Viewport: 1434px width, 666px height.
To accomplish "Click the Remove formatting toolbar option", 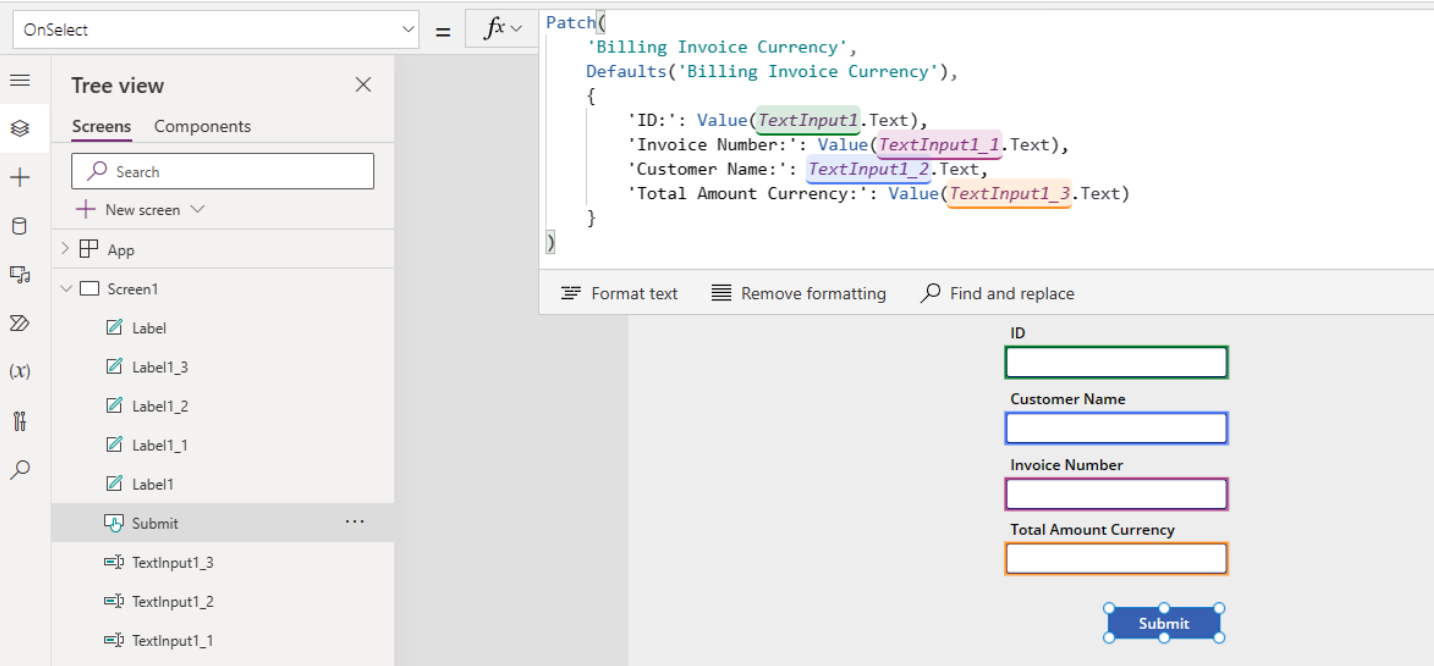I will click(x=798, y=293).
